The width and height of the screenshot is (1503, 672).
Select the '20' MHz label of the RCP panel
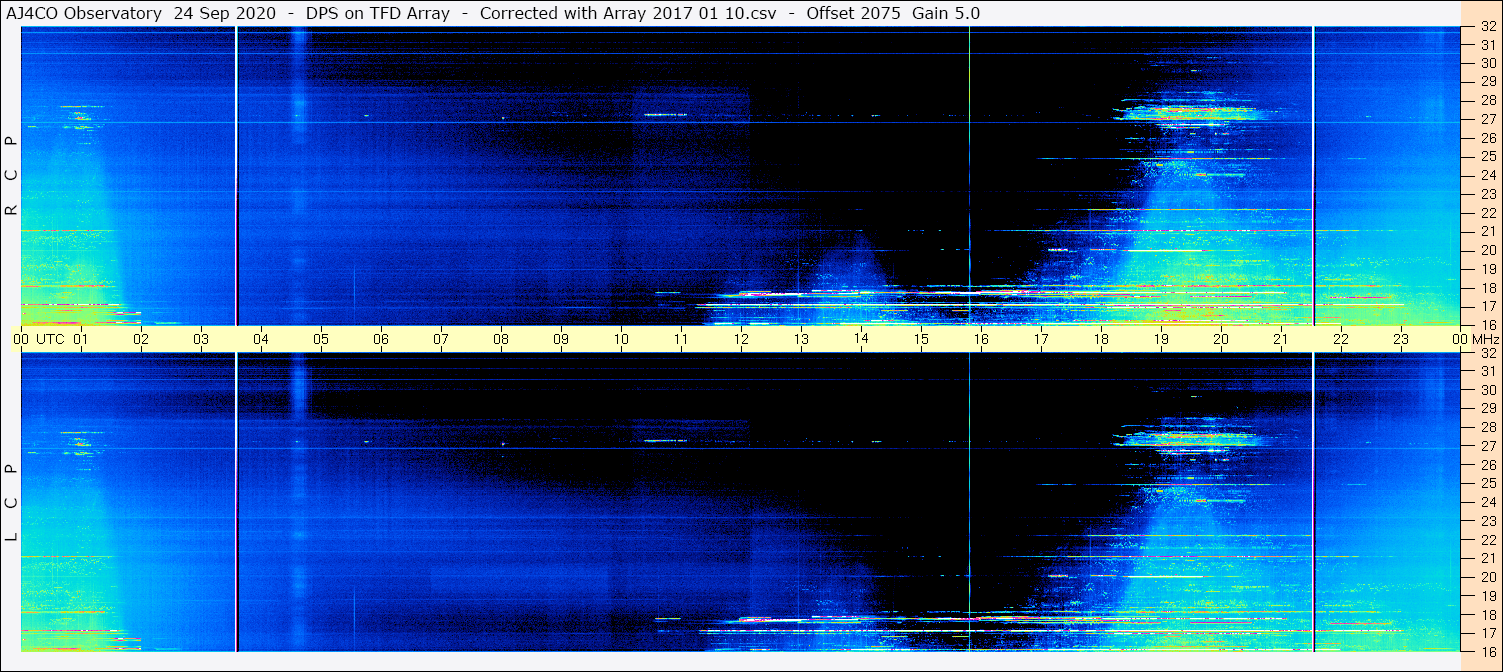1488,250
